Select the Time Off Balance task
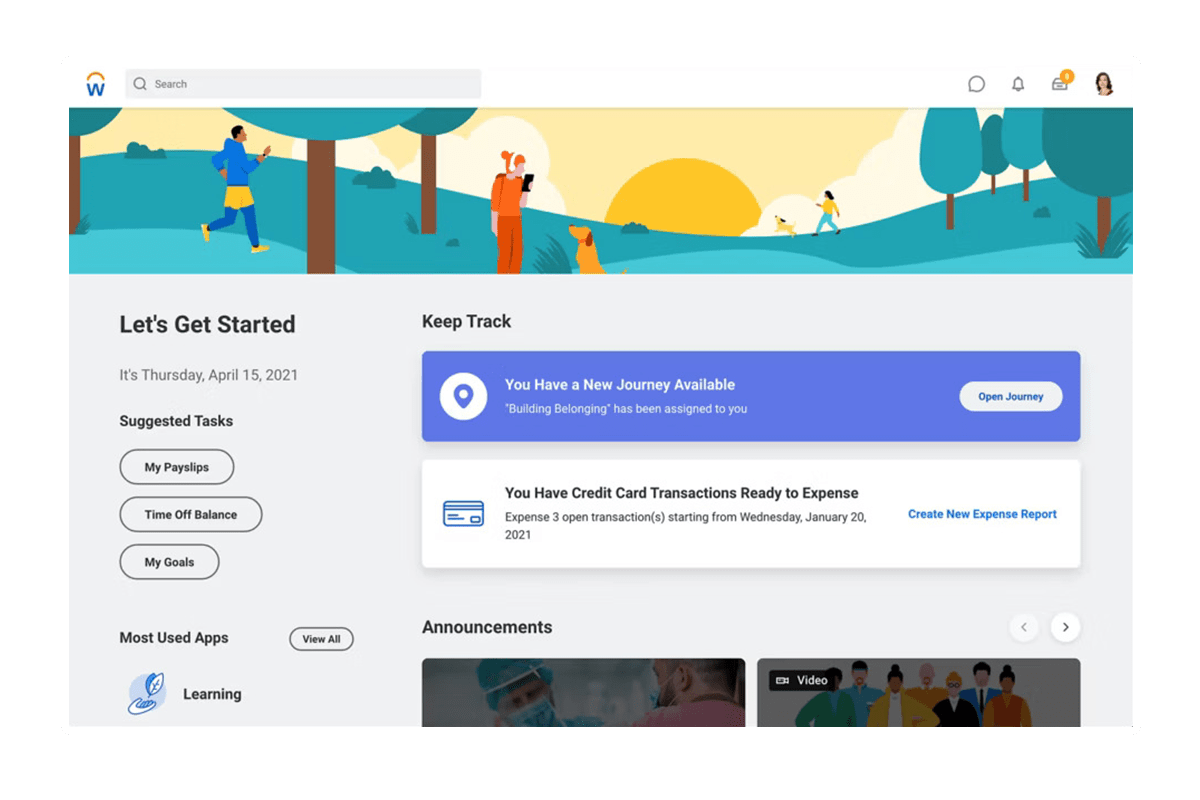 [190, 515]
